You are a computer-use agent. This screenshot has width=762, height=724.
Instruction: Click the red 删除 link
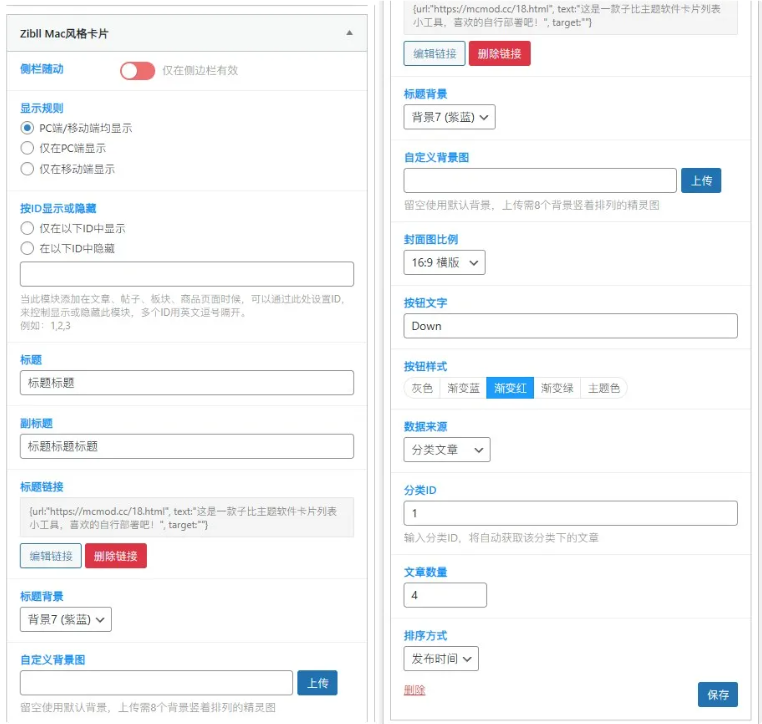(x=414, y=690)
